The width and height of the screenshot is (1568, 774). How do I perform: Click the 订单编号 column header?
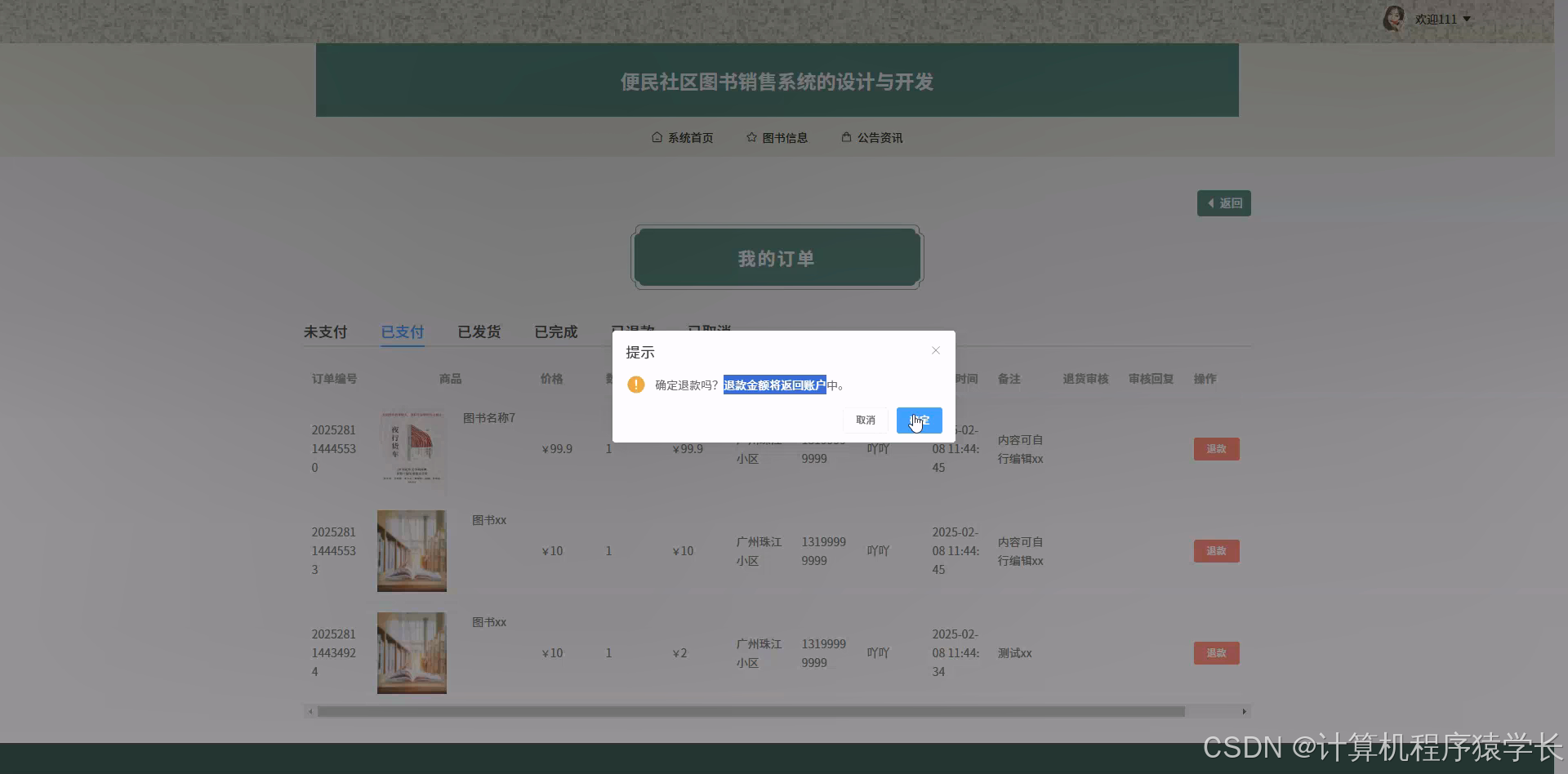click(334, 379)
